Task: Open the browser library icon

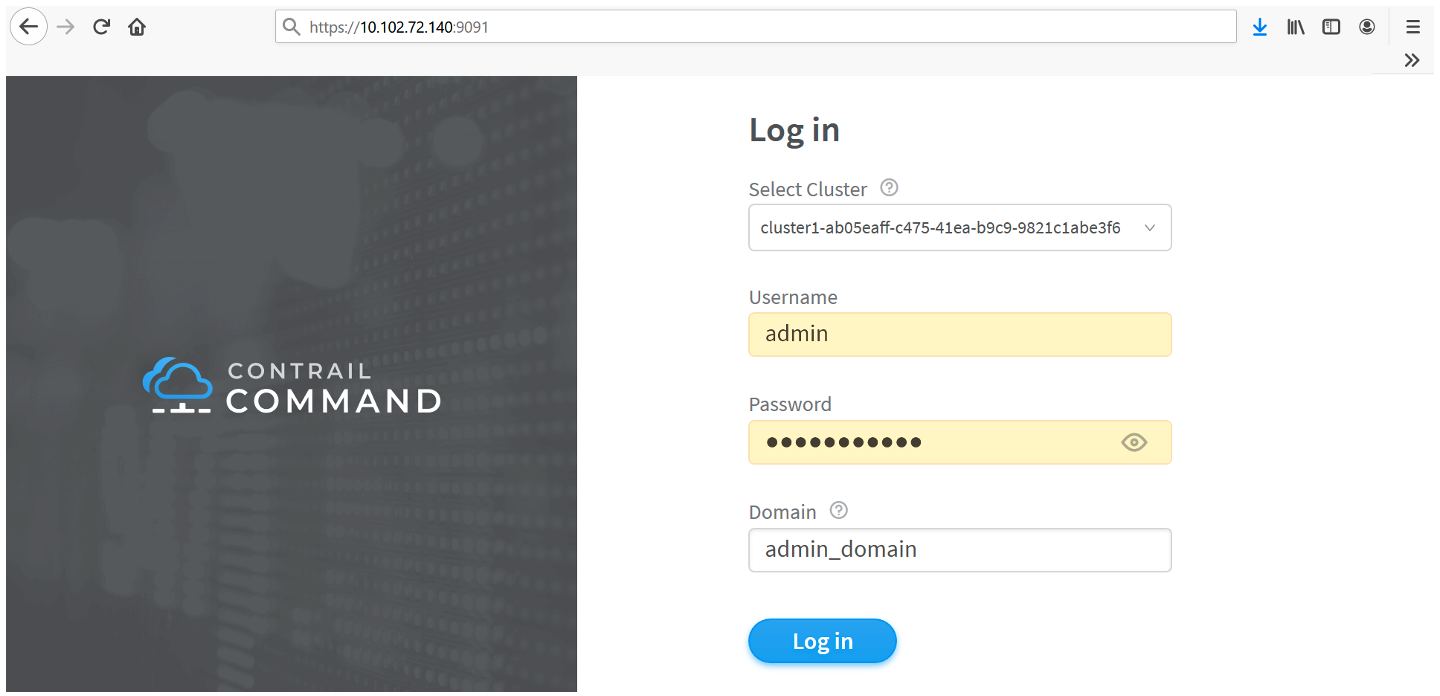Action: pos(1296,27)
